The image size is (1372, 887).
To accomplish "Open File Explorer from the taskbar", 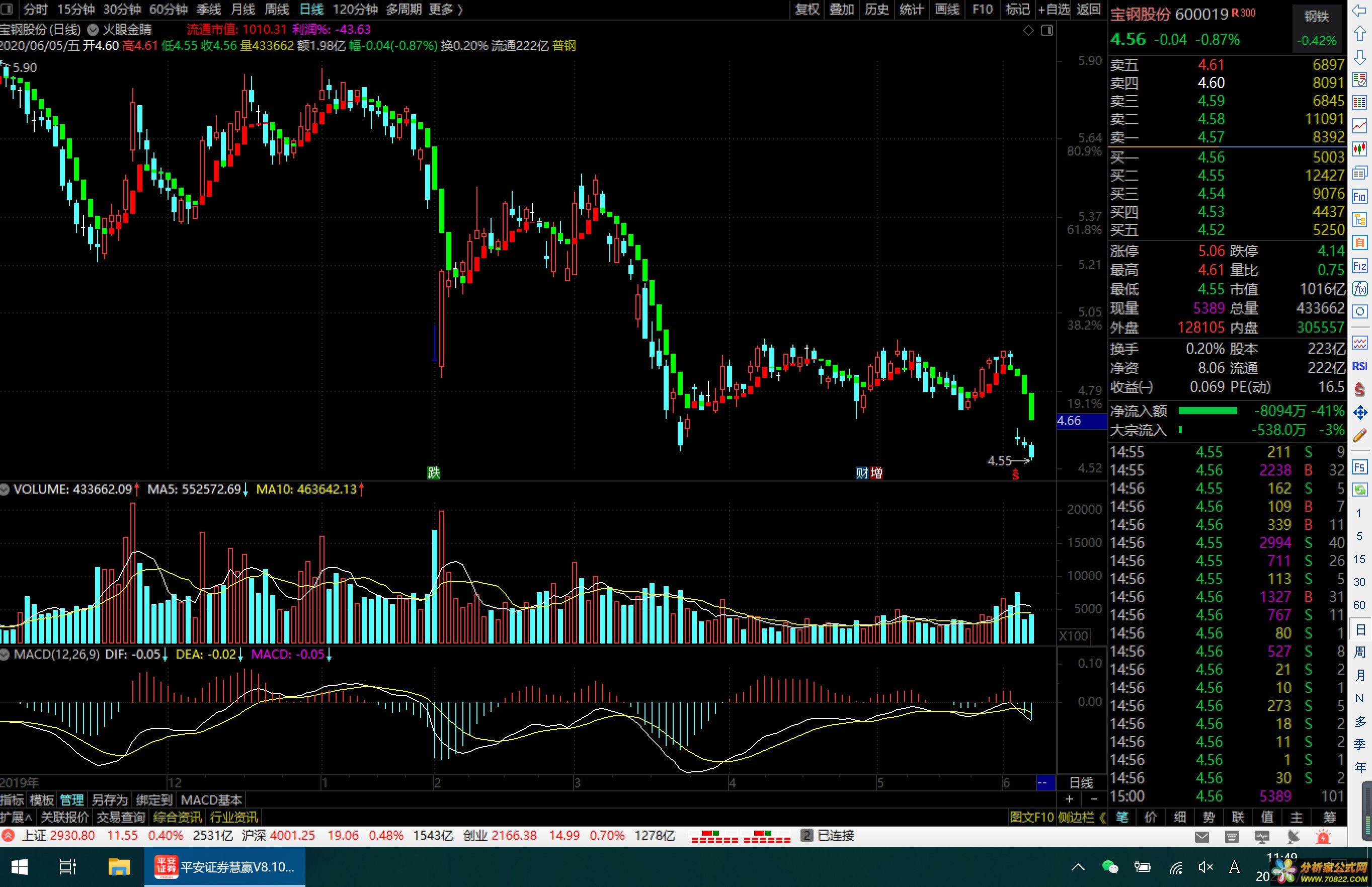I will [x=119, y=867].
